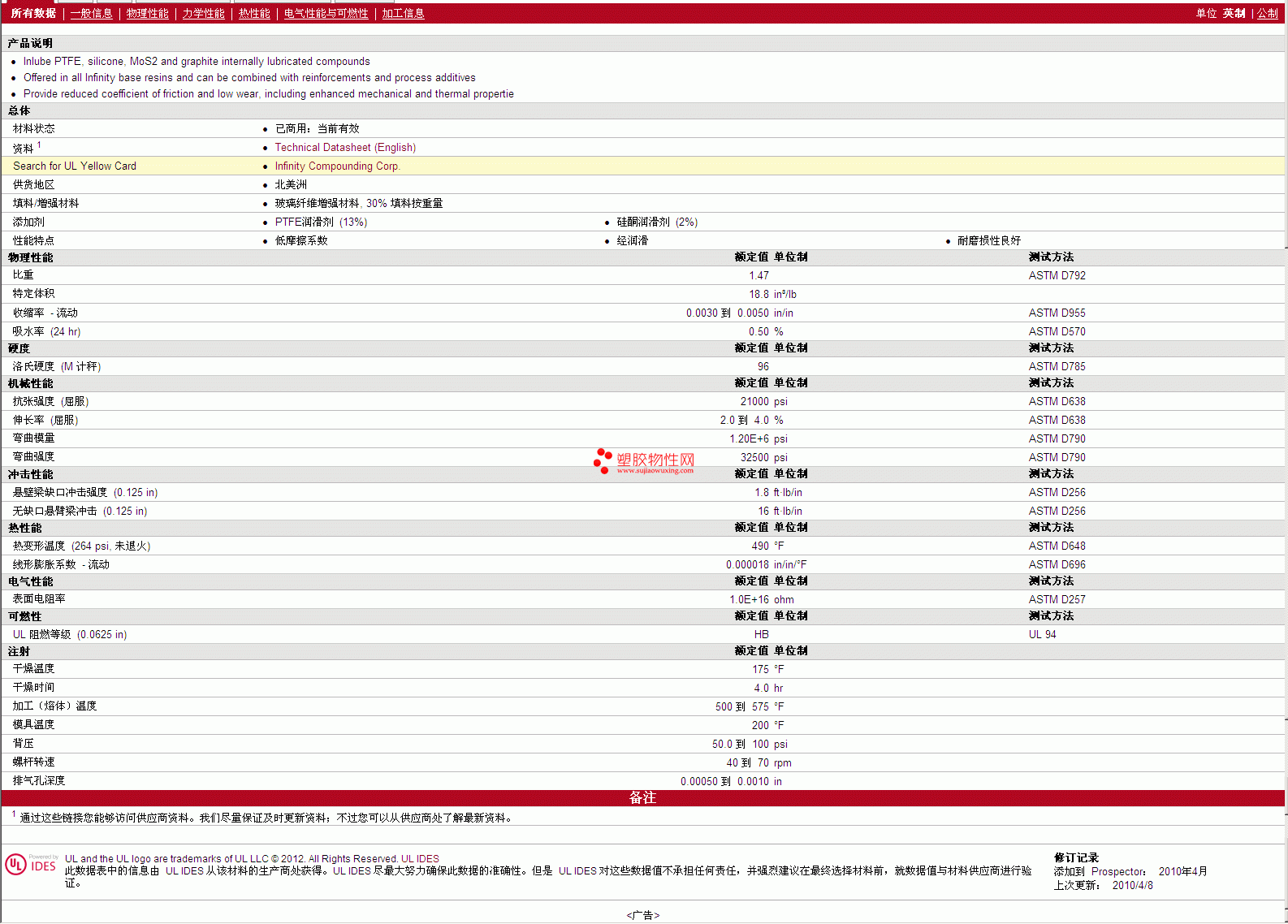Click the 玻璃纤维增强材料 30% filler text
Viewport: 1288px width, 924px height.
pyautogui.click(x=359, y=204)
